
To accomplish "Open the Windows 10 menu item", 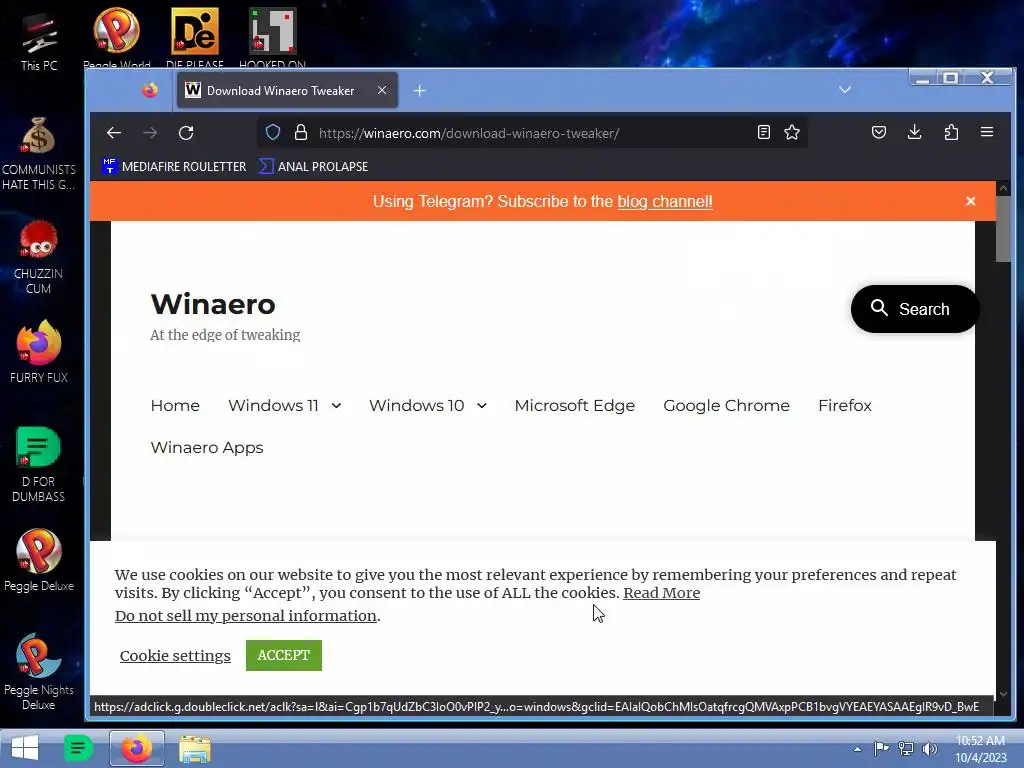I will [x=417, y=406].
